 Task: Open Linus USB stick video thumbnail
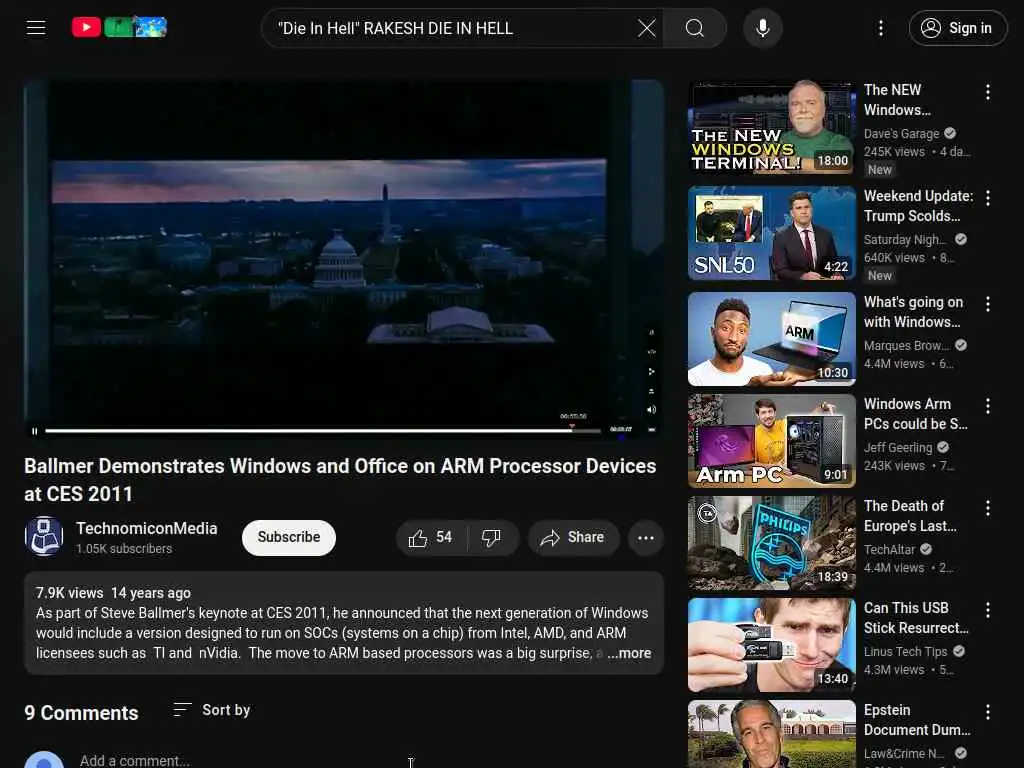point(772,645)
